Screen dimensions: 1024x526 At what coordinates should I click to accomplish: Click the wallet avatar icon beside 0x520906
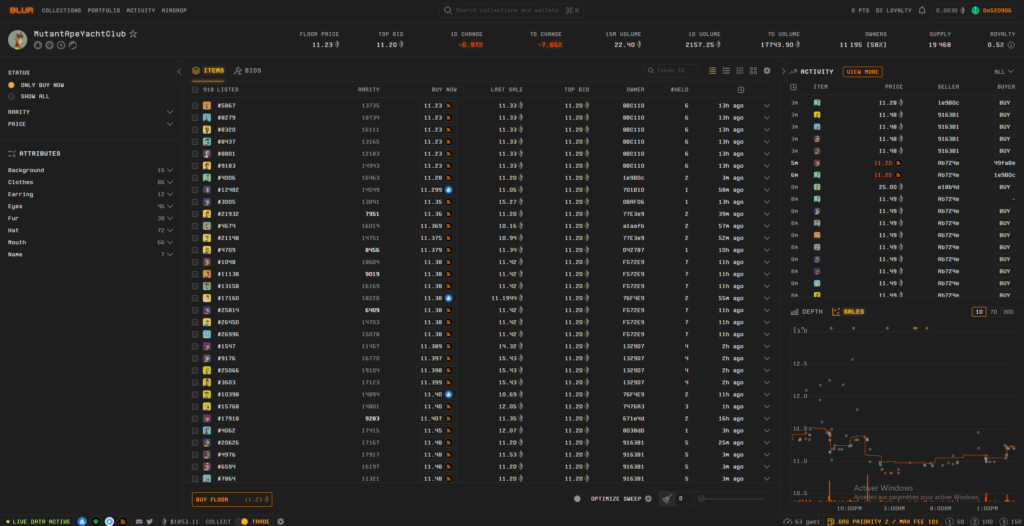(x=976, y=10)
